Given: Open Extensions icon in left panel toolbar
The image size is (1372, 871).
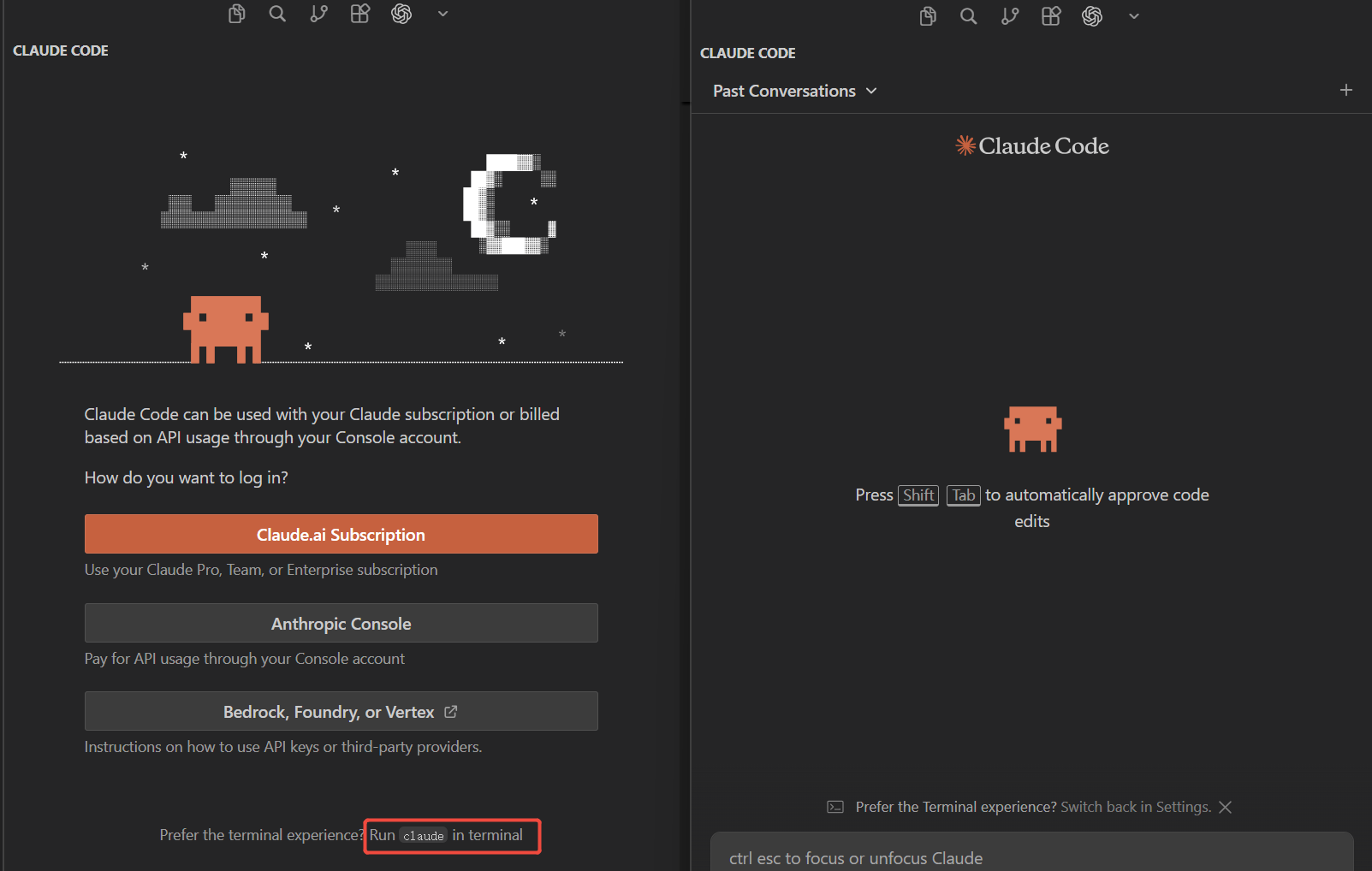Looking at the screenshot, I should (x=360, y=14).
